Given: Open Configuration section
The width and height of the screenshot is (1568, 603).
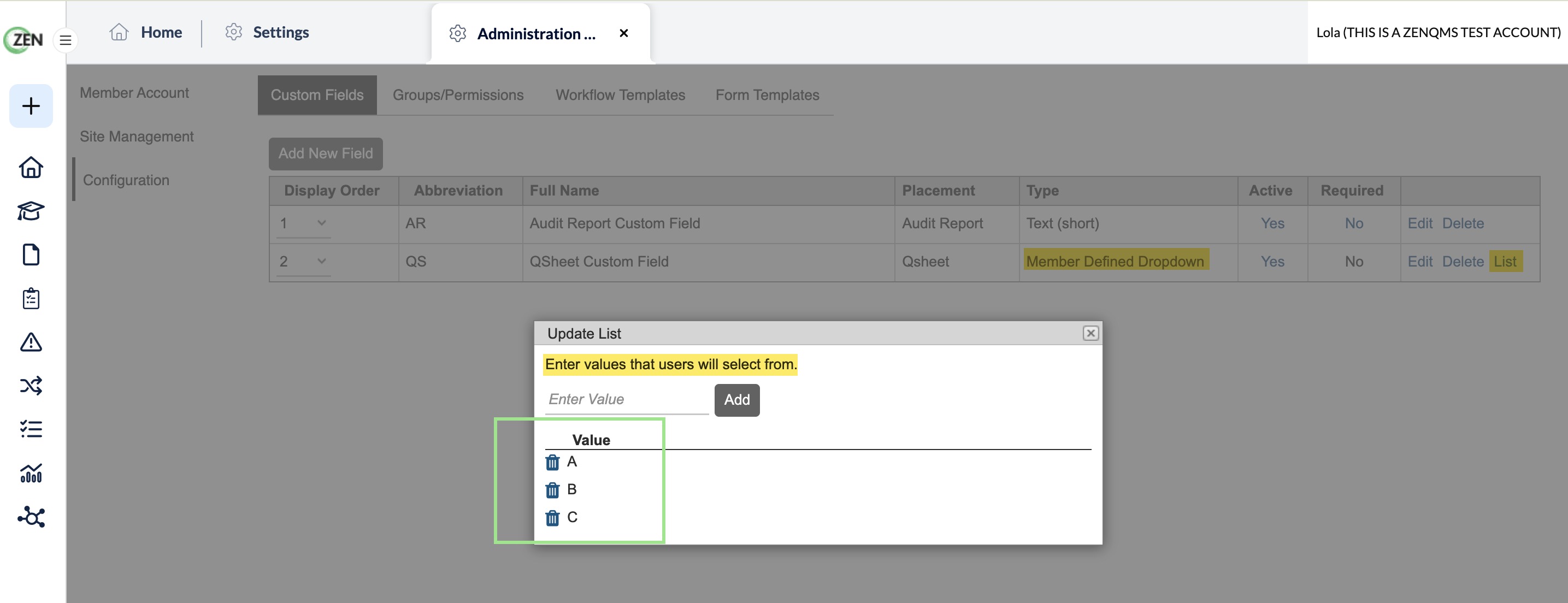Looking at the screenshot, I should click(x=126, y=180).
